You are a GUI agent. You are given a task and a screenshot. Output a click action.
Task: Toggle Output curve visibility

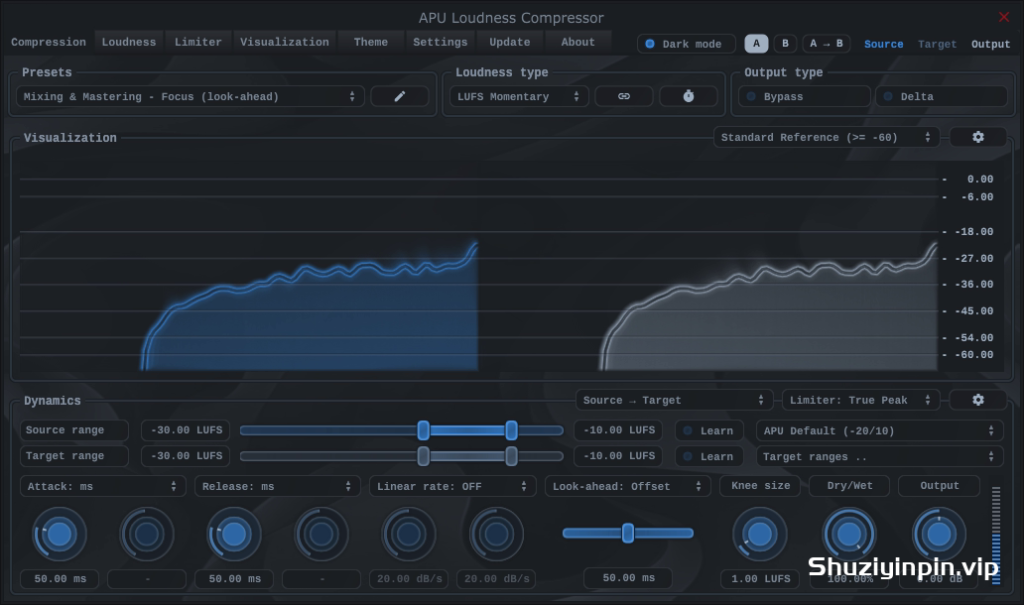point(990,44)
